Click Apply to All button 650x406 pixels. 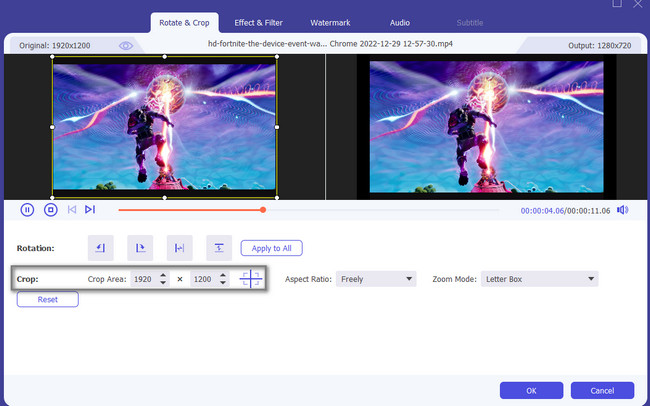272,248
